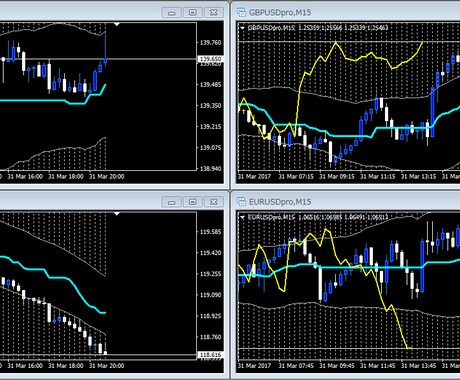Click the 31 Mar 07:15 time label
The image size is (460, 380).
[x=296, y=176]
